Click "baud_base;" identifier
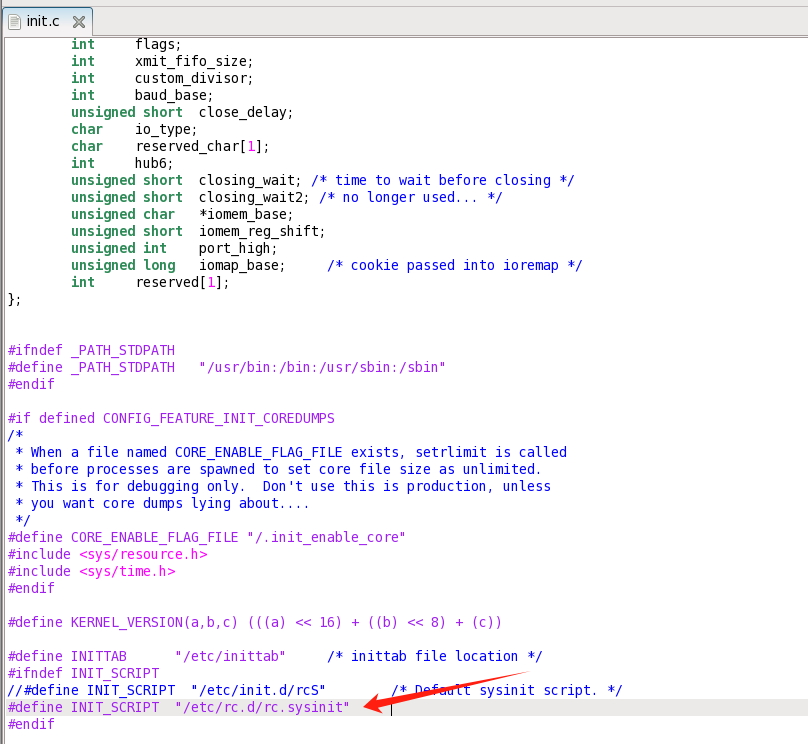 tap(174, 95)
